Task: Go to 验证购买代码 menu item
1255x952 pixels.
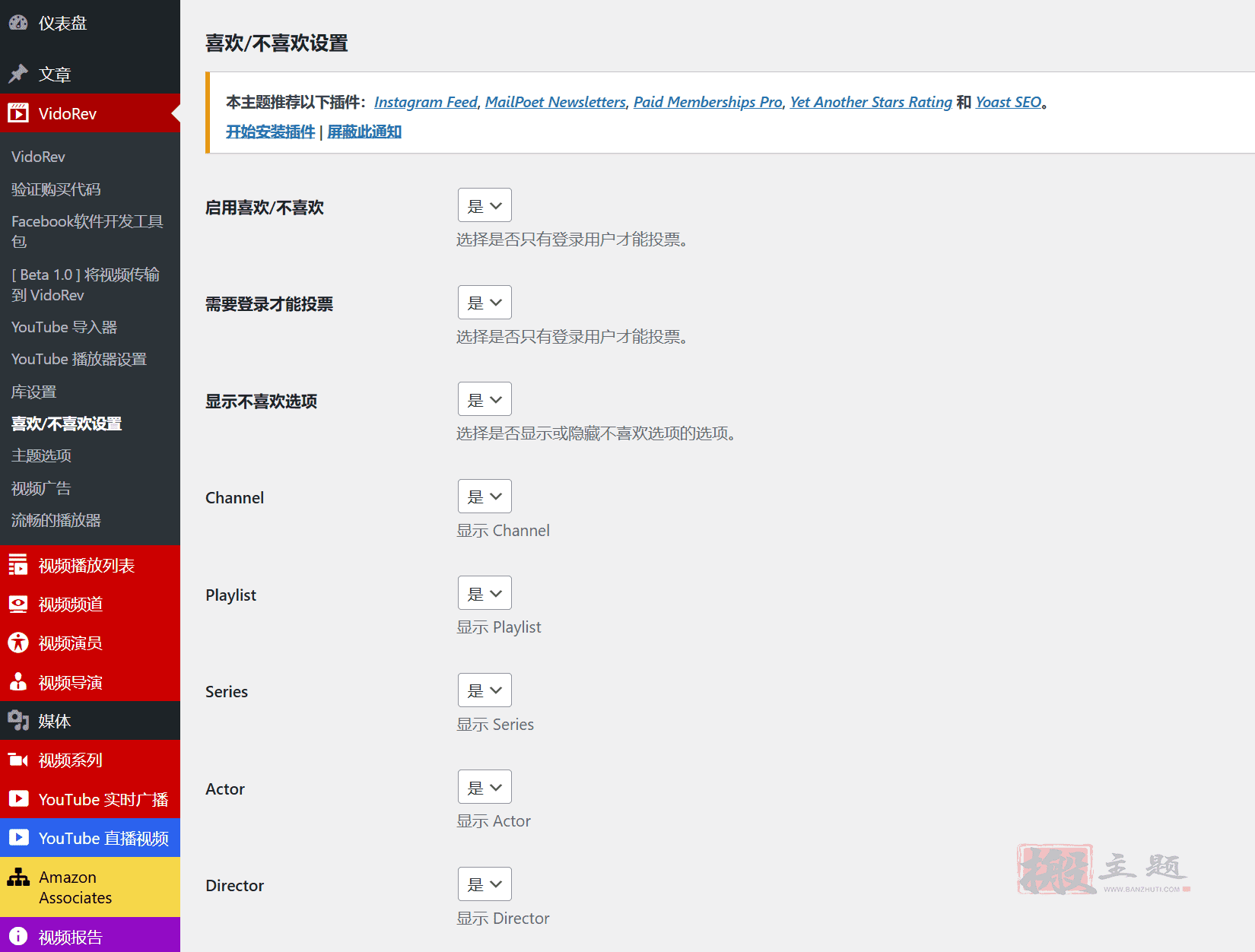Action: click(x=56, y=189)
